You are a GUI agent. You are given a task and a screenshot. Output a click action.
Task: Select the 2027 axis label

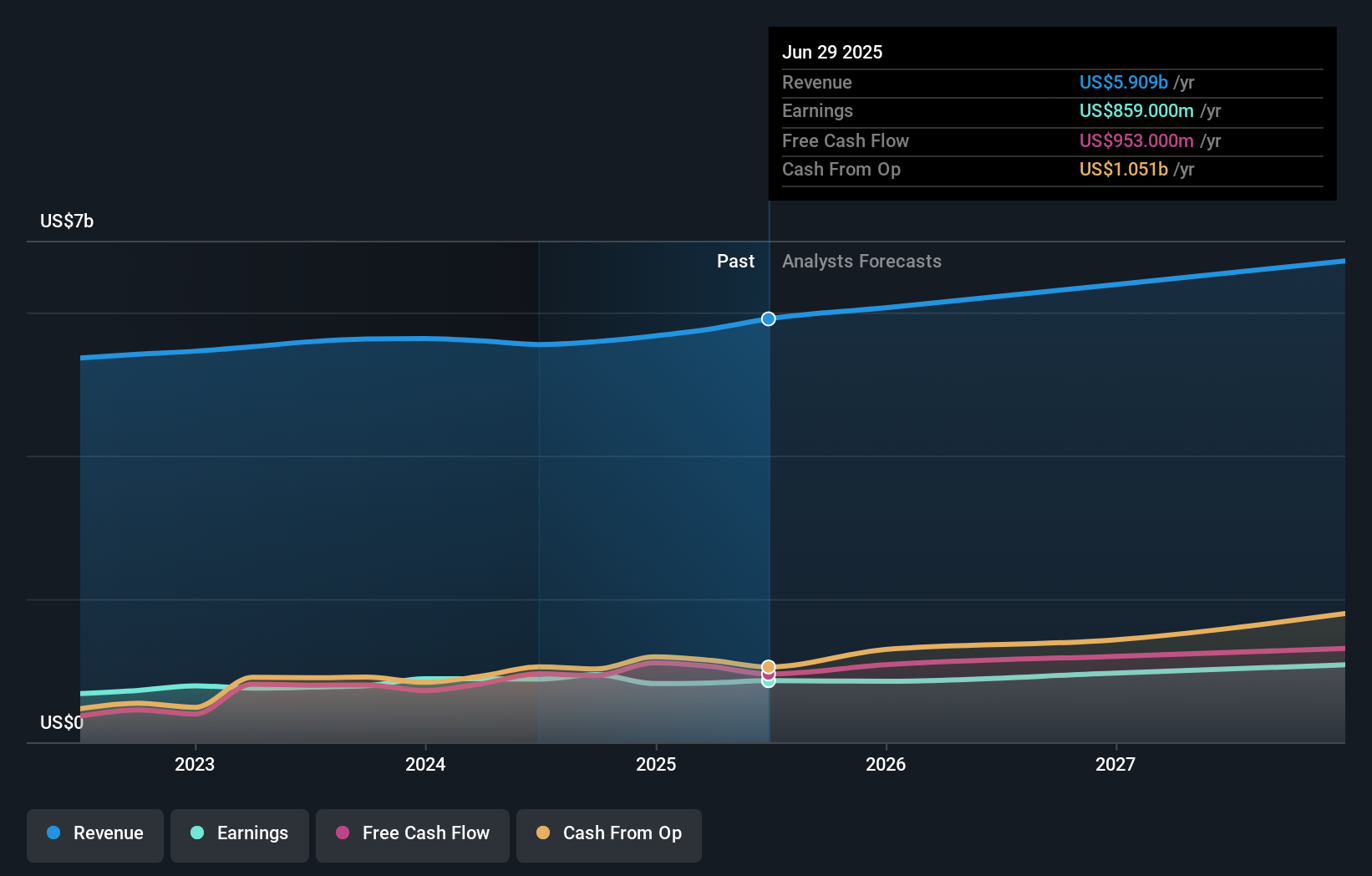(1115, 764)
